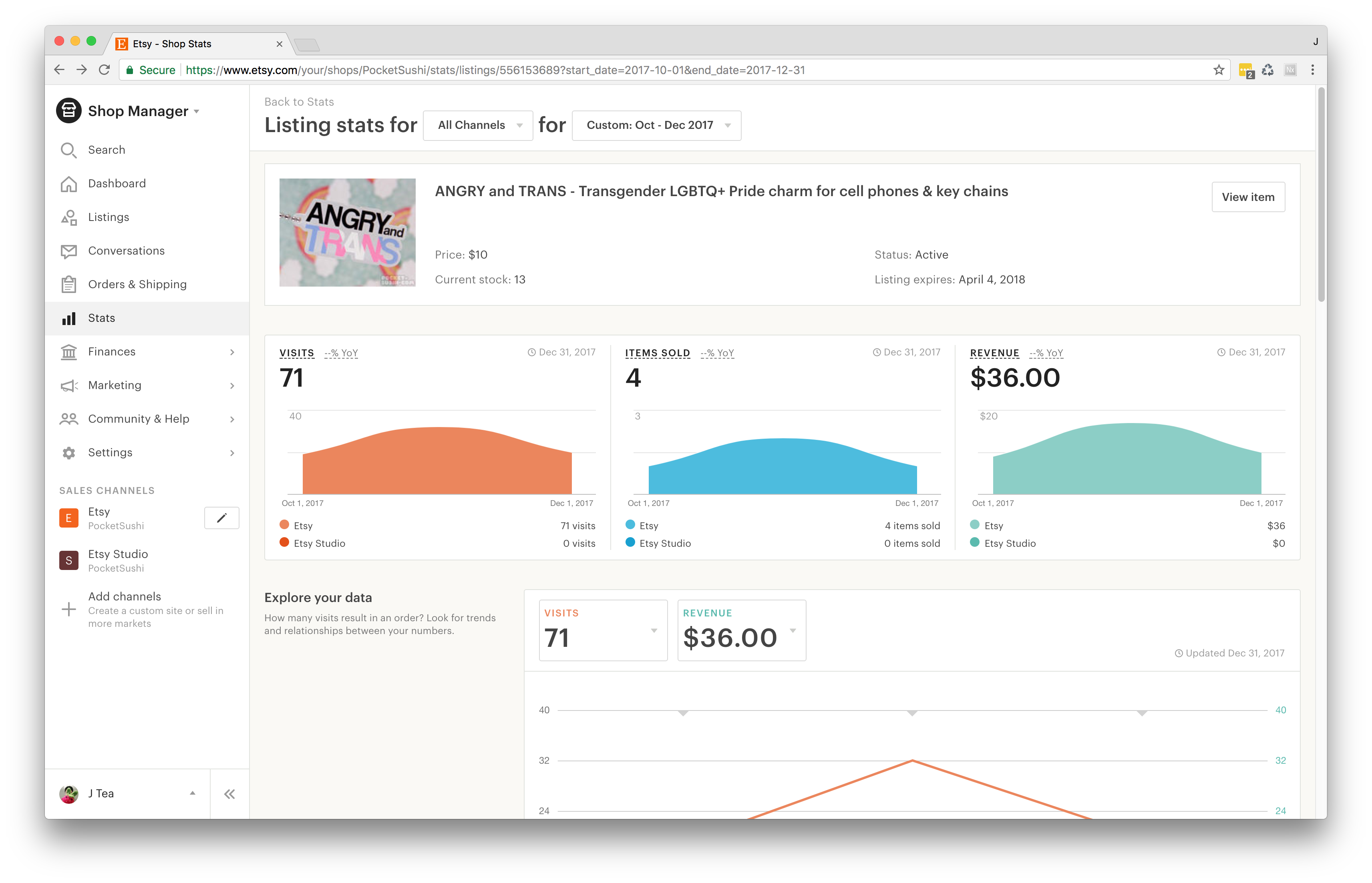Click the Search magnifier icon in sidebar

[68, 150]
